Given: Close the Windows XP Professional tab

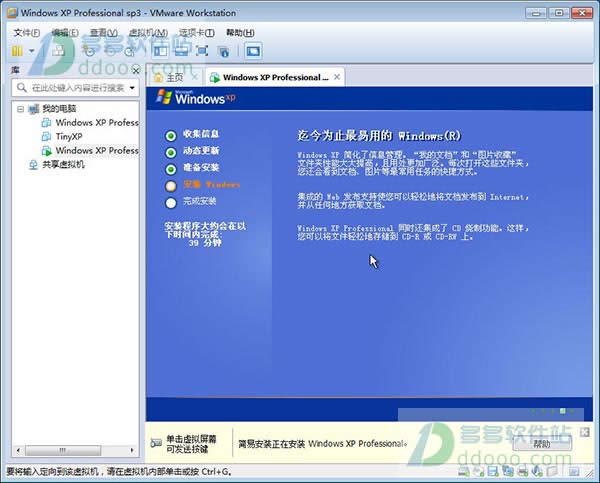Looking at the screenshot, I should (337, 77).
